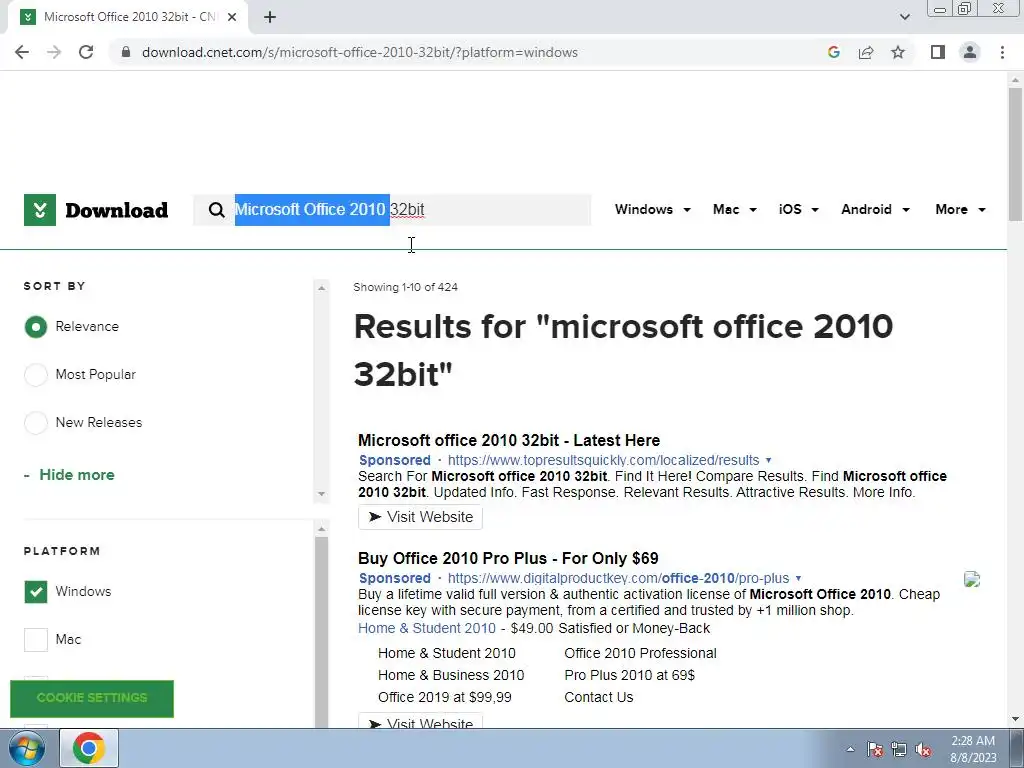Open network status tray icon
This screenshot has height=768, width=1024.
(x=899, y=749)
